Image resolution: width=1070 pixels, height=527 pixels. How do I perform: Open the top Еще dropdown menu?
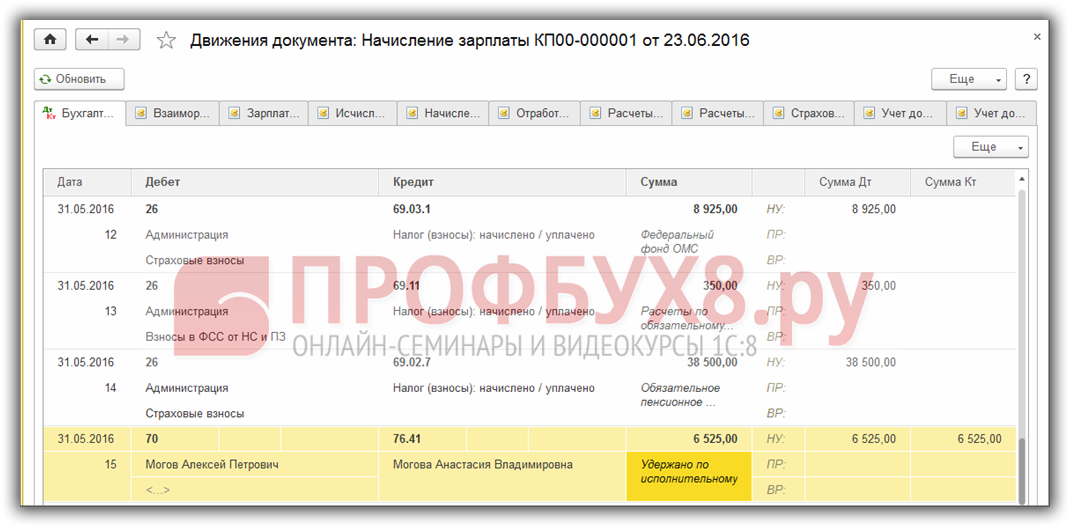pyautogui.click(x=968, y=79)
